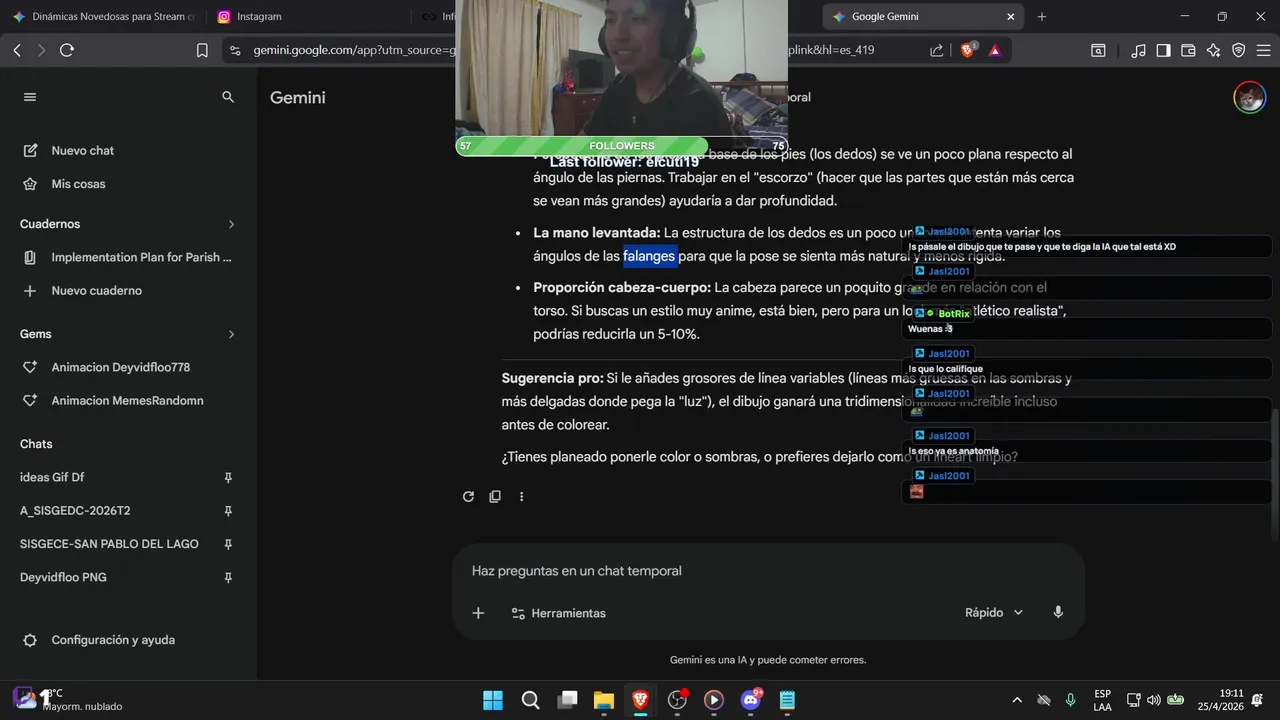The height and width of the screenshot is (720, 1280).
Task: Open the music playlist toolbar icon
Action: tap(1138, 50)
